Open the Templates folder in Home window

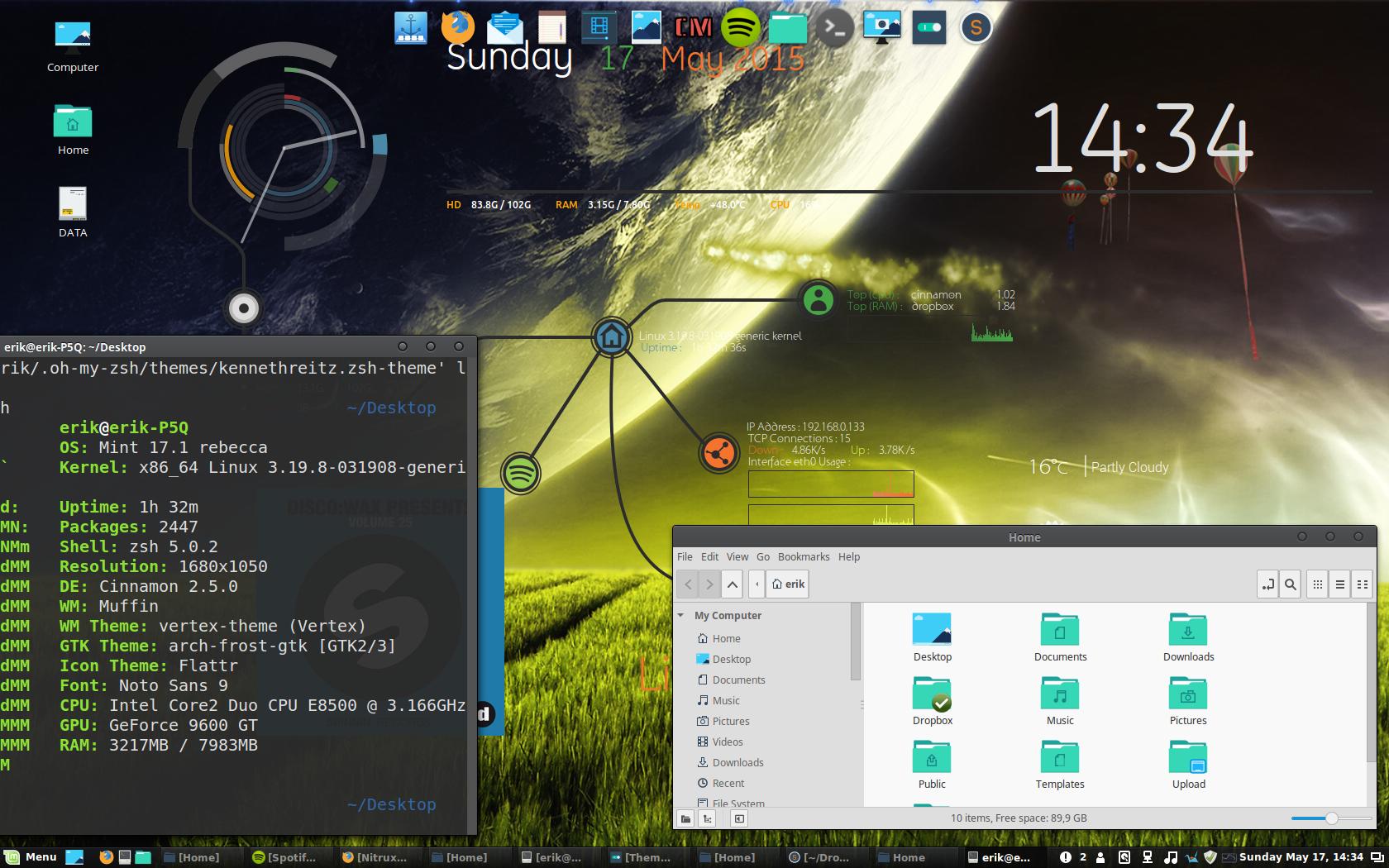pos(1060,765)
